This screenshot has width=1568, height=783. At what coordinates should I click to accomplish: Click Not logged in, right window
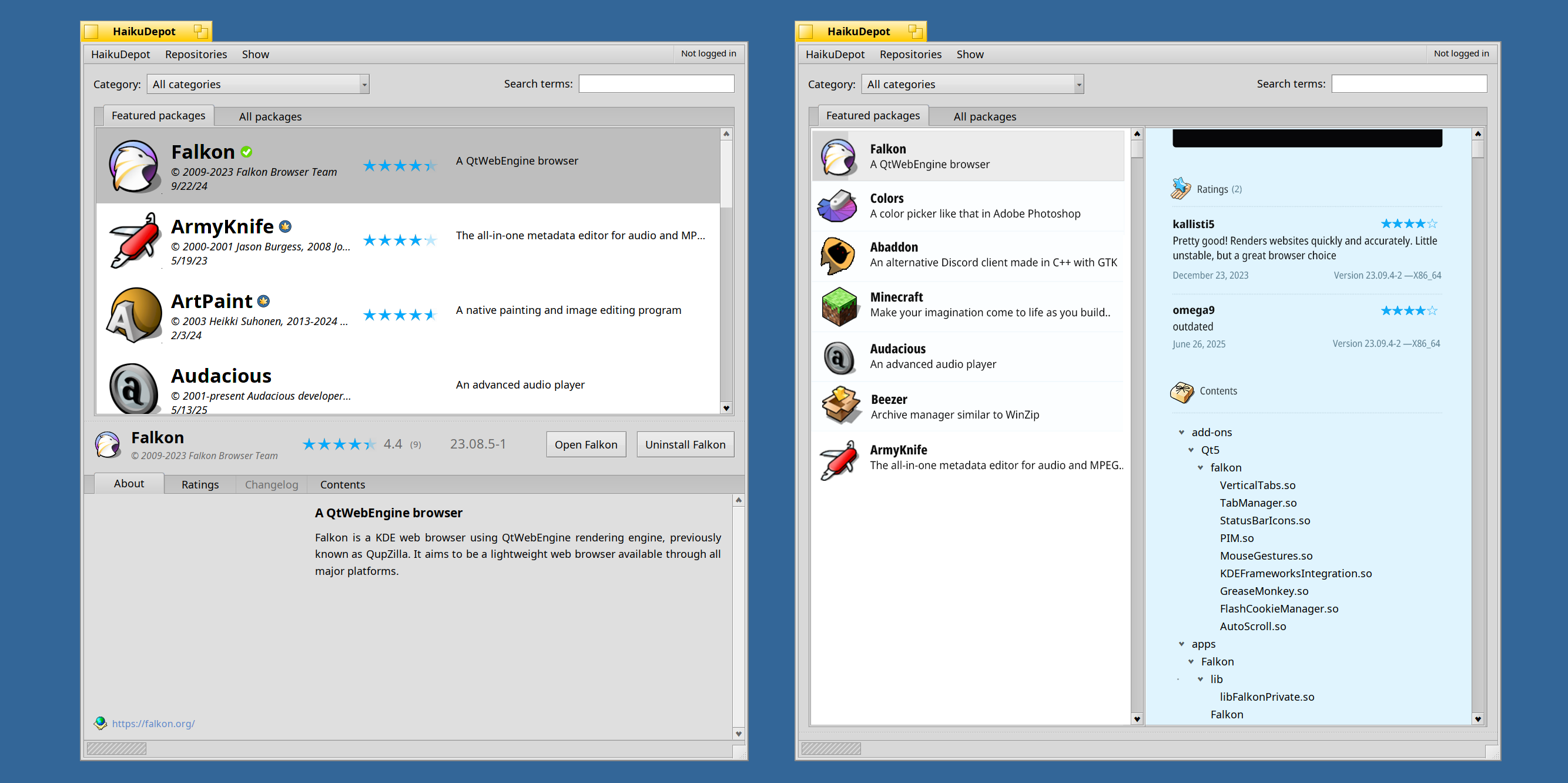pos(1461,53)
